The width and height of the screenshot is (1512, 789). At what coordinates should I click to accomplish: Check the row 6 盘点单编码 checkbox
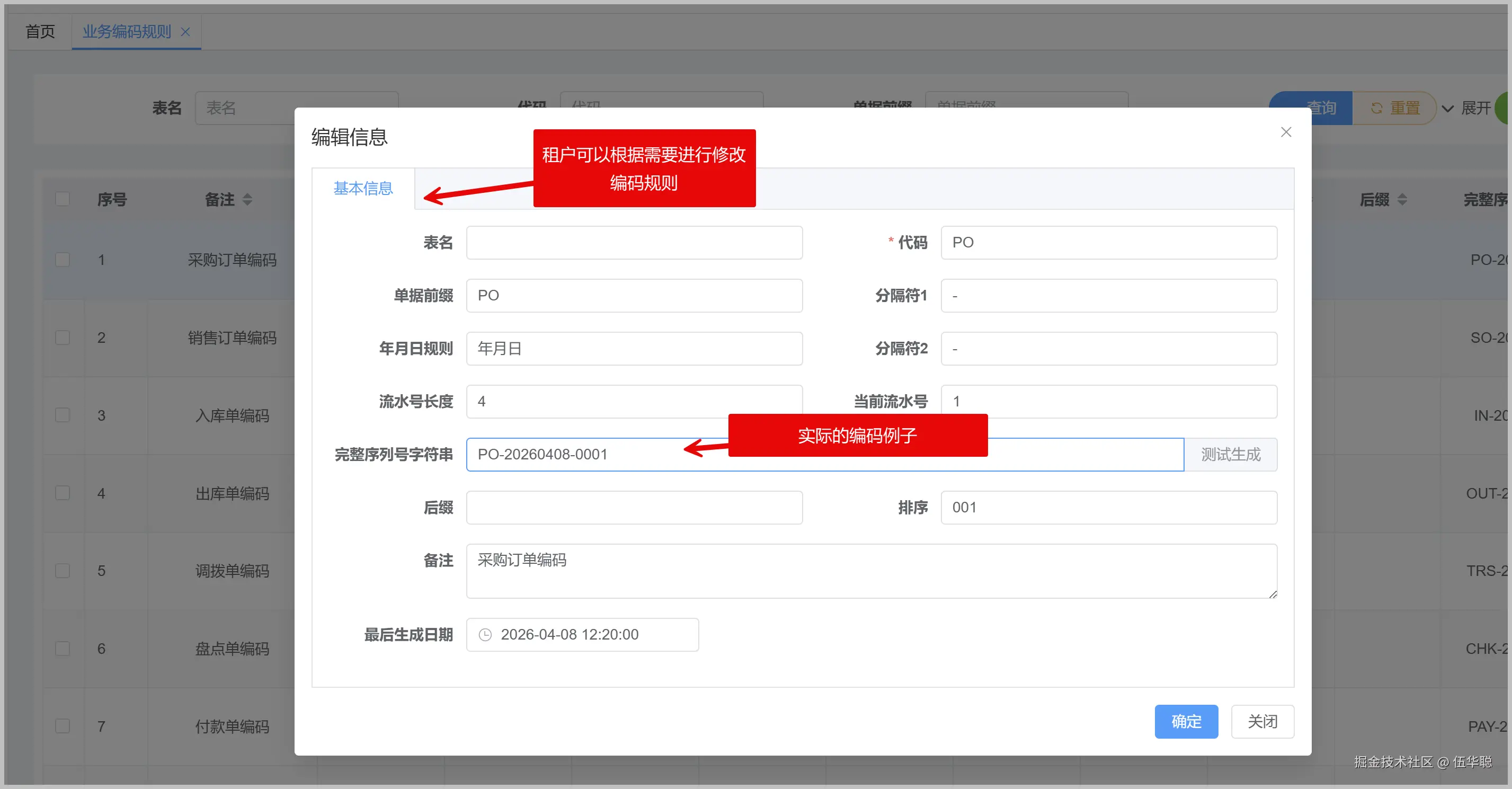pos(62,649)
